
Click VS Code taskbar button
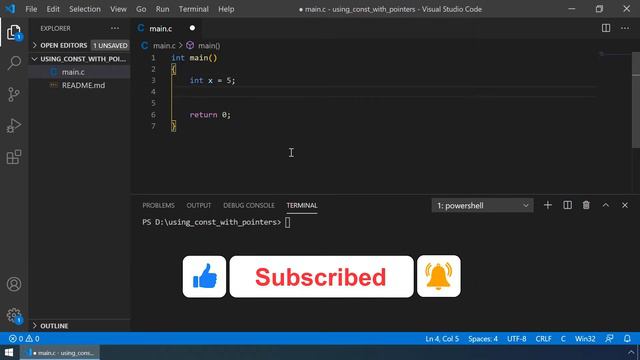60,353
